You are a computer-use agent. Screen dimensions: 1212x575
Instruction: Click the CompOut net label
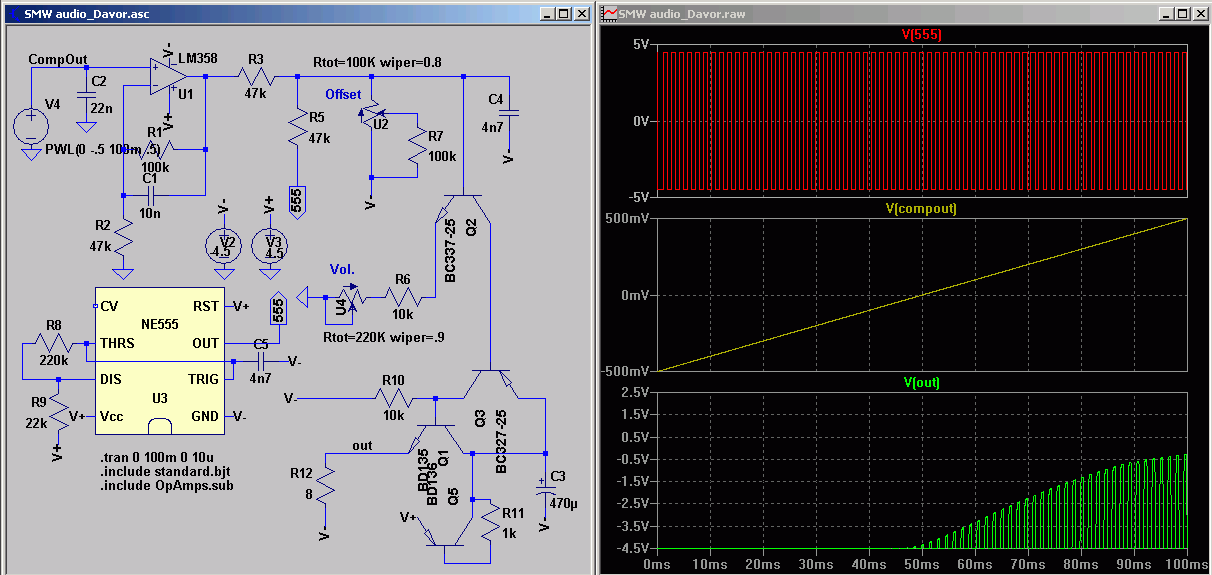point(59,59)
